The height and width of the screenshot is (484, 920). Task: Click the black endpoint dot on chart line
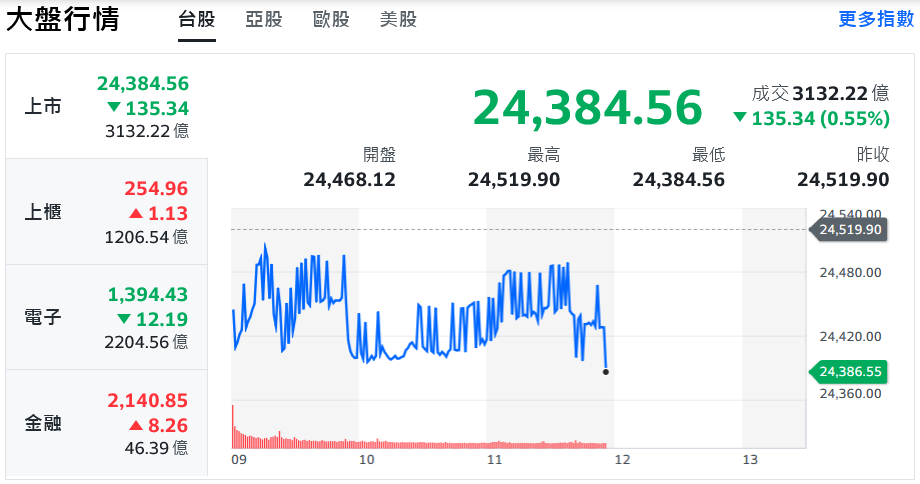606,372
